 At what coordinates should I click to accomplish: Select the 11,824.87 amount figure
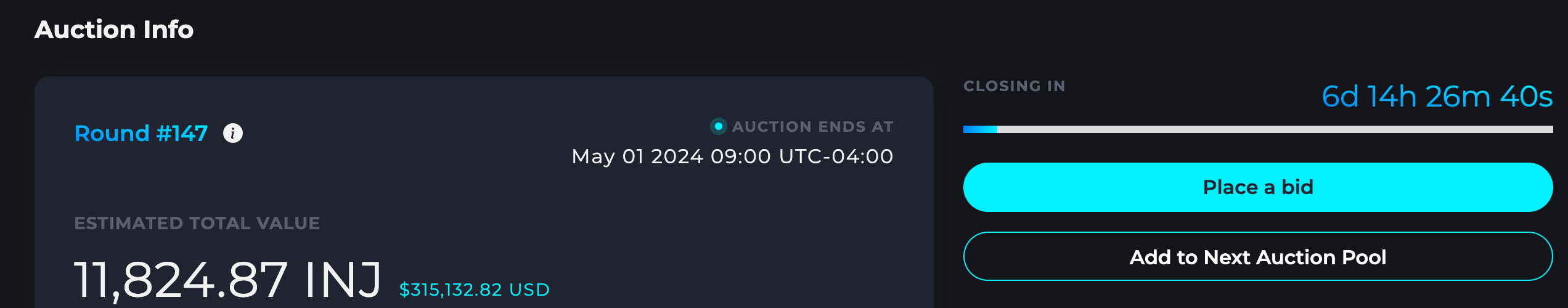point(181,280)
